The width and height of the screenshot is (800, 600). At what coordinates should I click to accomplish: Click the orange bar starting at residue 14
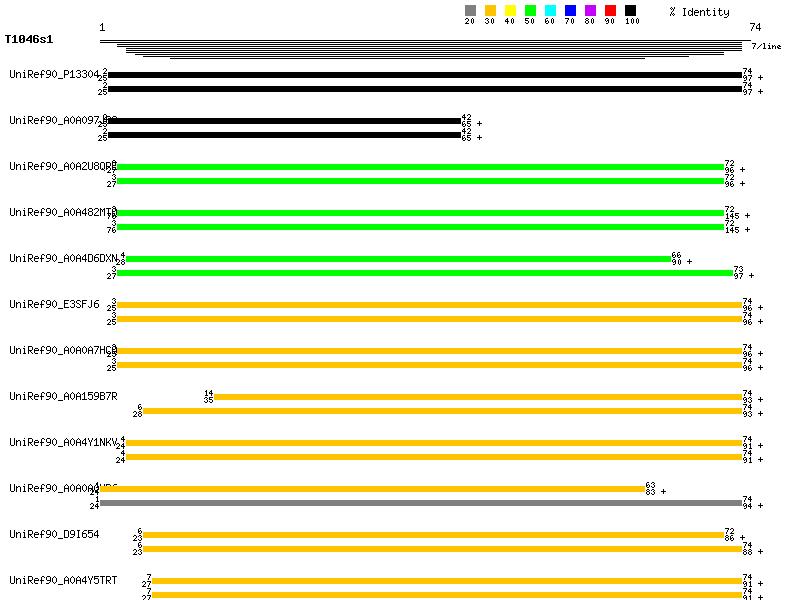[x=477, y=397]
